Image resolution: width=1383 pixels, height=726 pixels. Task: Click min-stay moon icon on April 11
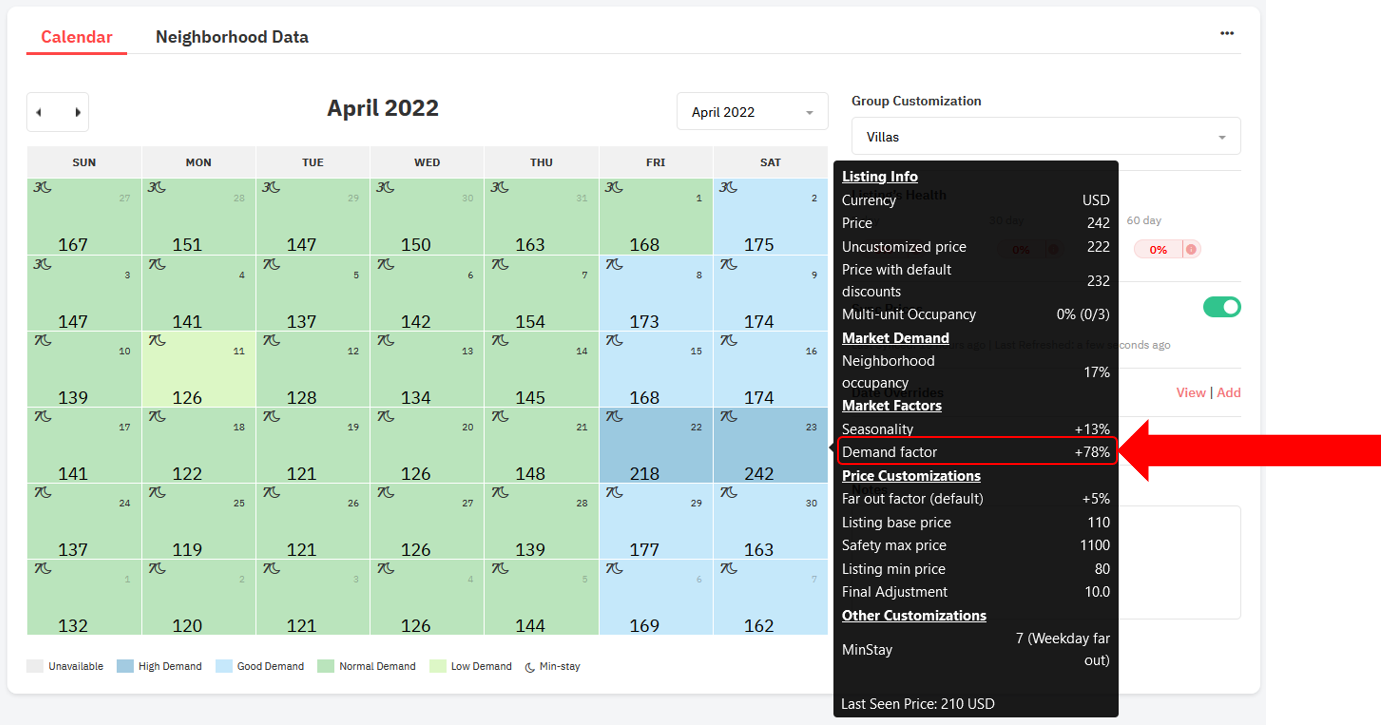(x=157, y=341)
